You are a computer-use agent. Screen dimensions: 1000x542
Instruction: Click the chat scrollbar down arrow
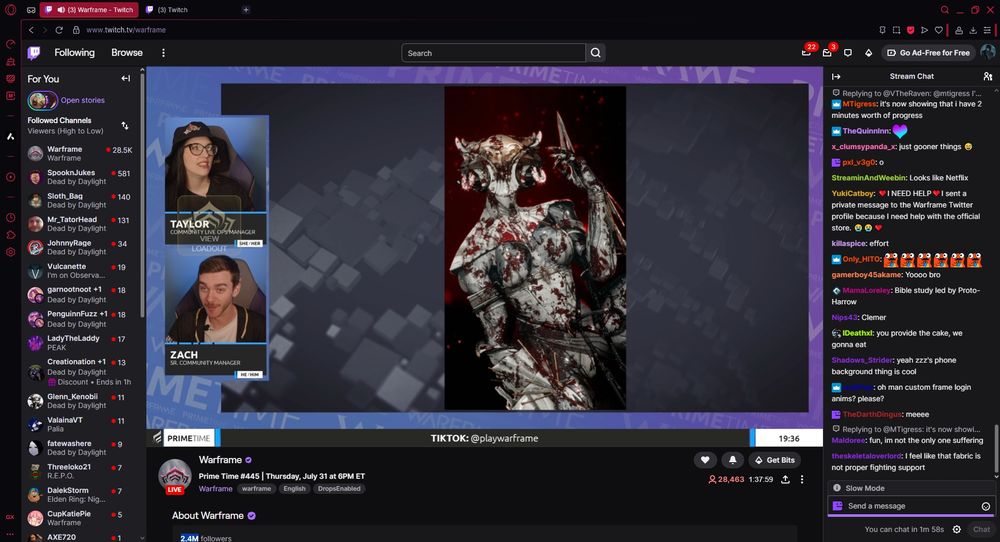(996, 476)
